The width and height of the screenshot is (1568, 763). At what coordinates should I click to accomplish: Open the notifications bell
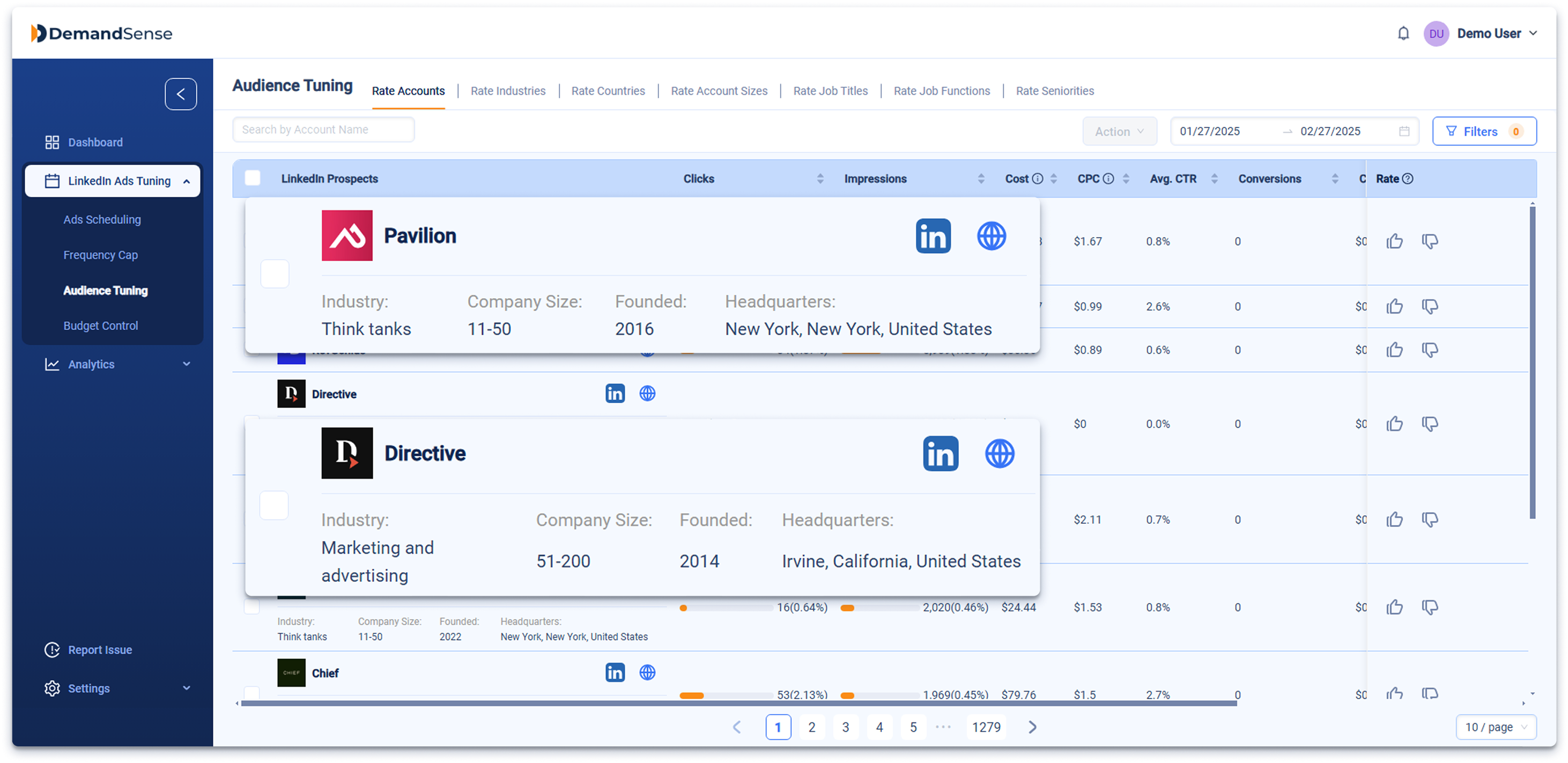click(1403, 33)
